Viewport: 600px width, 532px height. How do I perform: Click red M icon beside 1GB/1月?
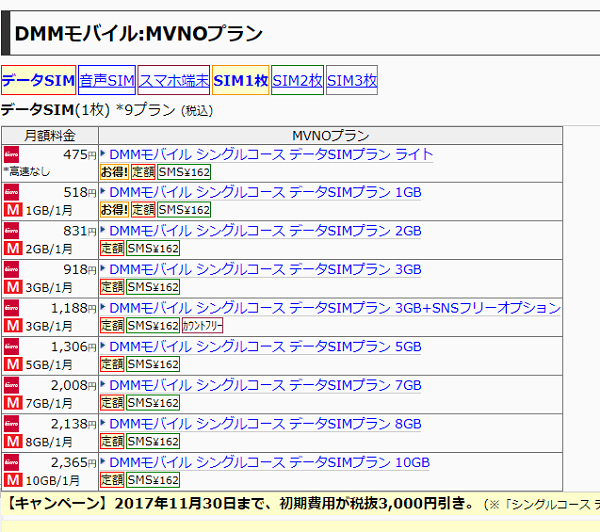point(13,210)
